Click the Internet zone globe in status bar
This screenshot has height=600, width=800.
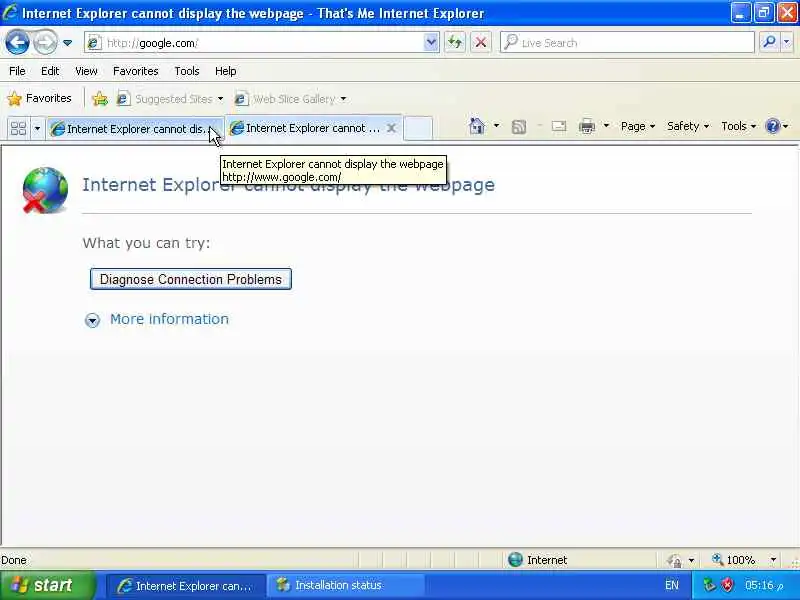pyautogui.click(x=515, y=560)
